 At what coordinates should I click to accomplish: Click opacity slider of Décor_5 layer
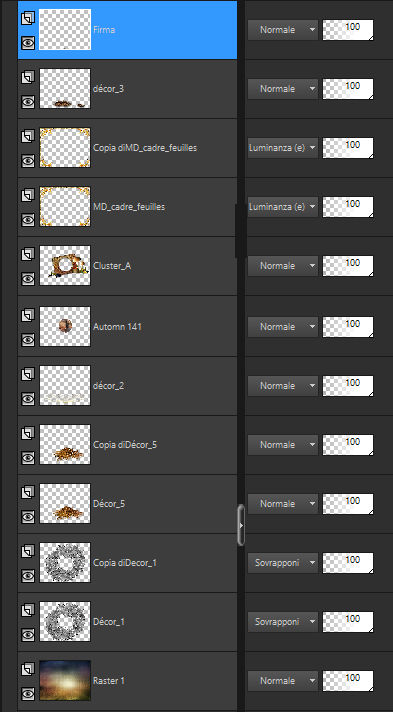click(x=348, y=504)
